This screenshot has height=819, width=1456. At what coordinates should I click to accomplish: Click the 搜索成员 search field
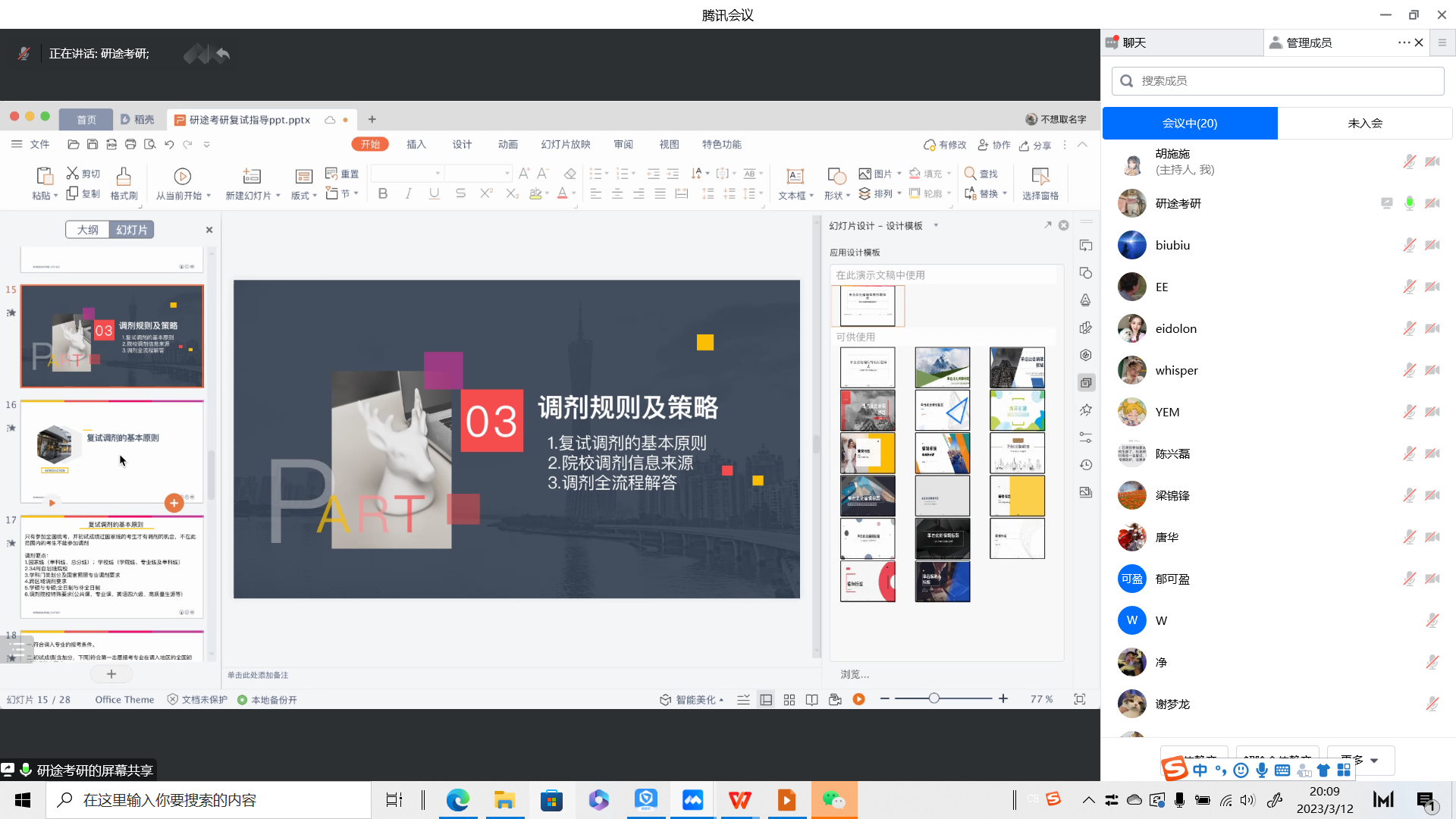1278,81
